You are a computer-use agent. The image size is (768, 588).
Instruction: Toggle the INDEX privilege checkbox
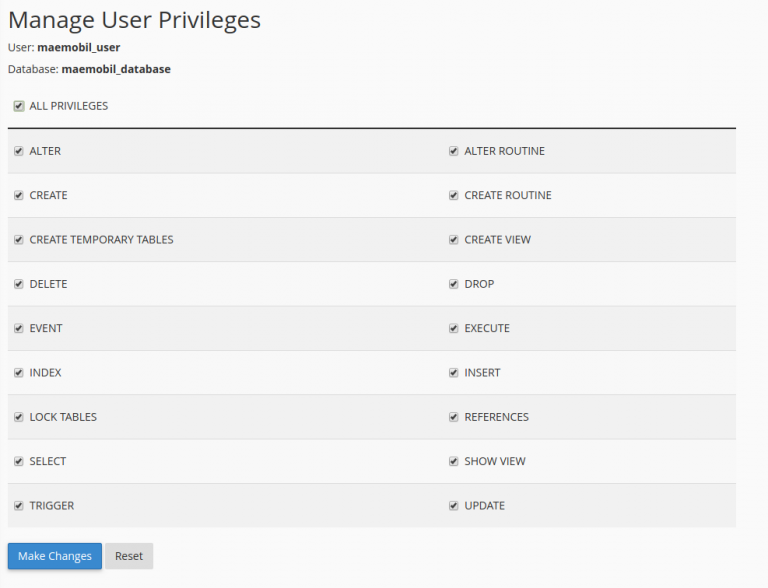19,373
